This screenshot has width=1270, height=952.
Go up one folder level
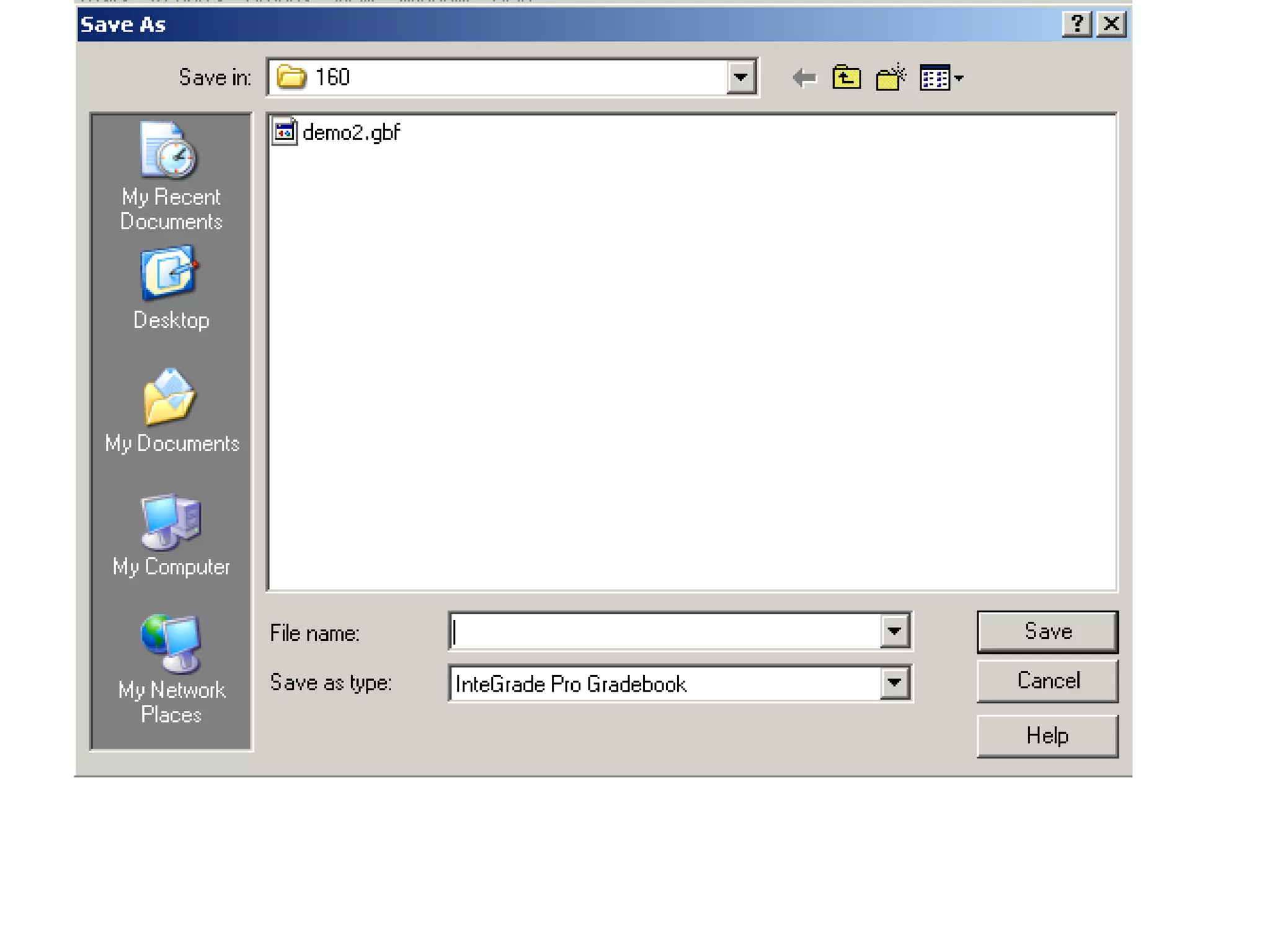[x=846, y=78]
